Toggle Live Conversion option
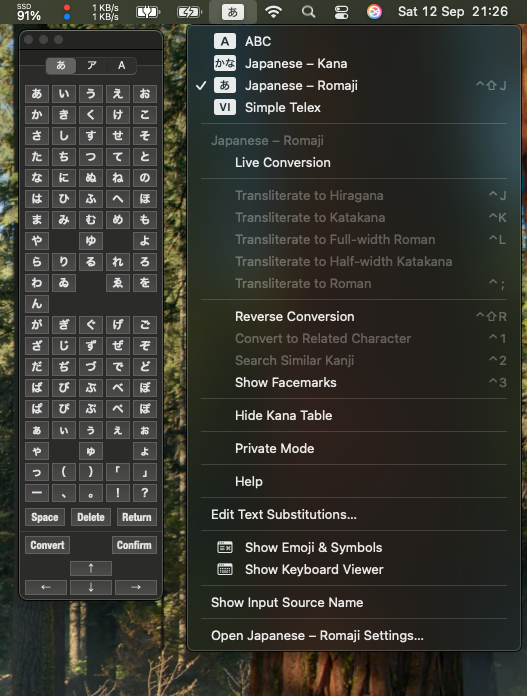 pyautogui.click(x=282, y=162)
